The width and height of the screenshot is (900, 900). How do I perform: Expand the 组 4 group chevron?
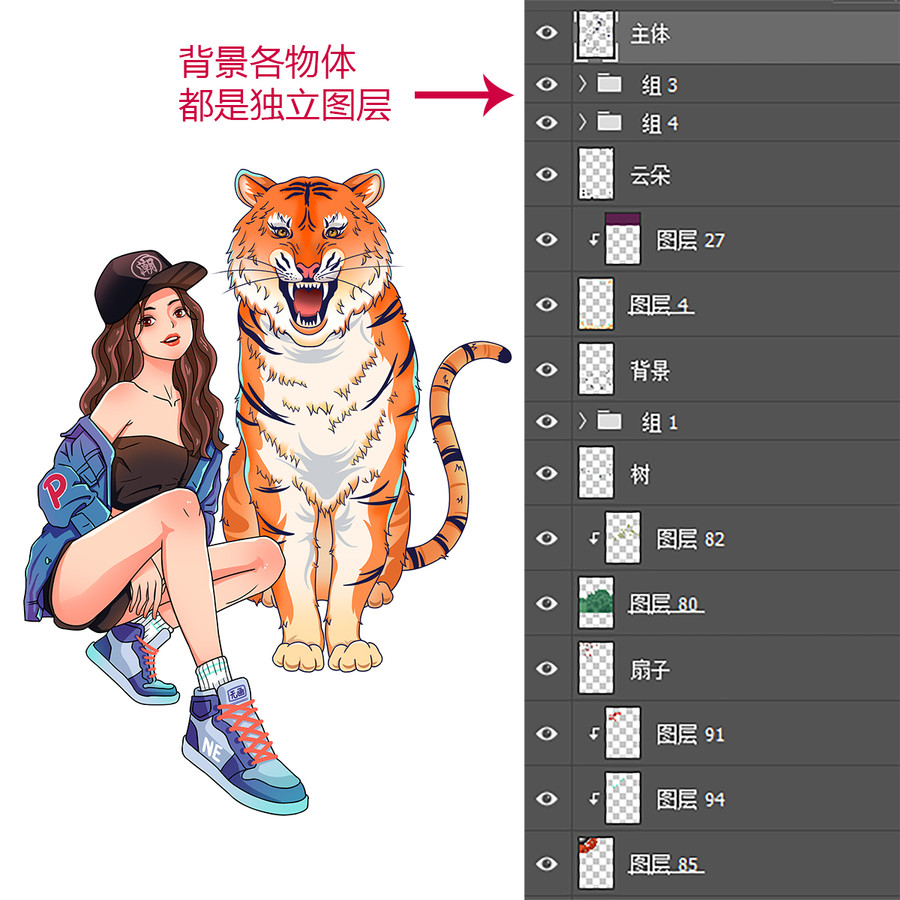pyautogui.click(x=583, y=122)
